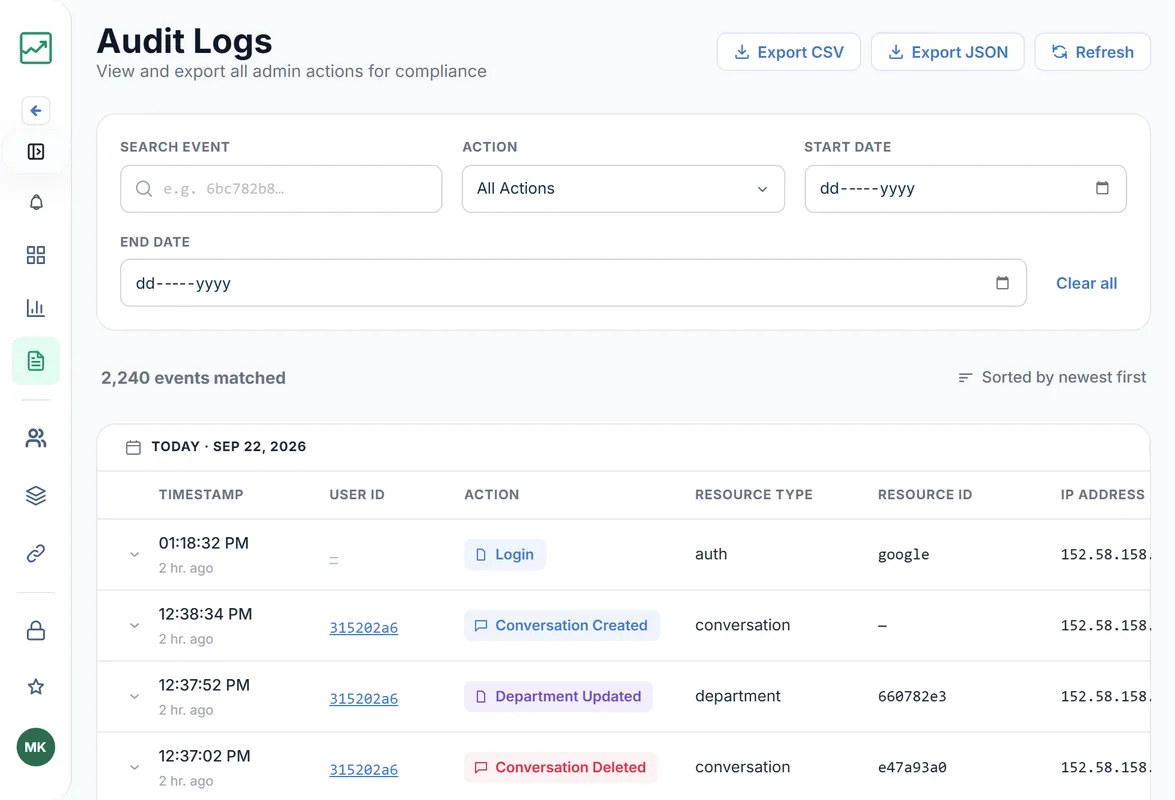This screenshot has height=800, width=1175.
Task: Open the users icon in sidebar
Action: coord(36,438)
